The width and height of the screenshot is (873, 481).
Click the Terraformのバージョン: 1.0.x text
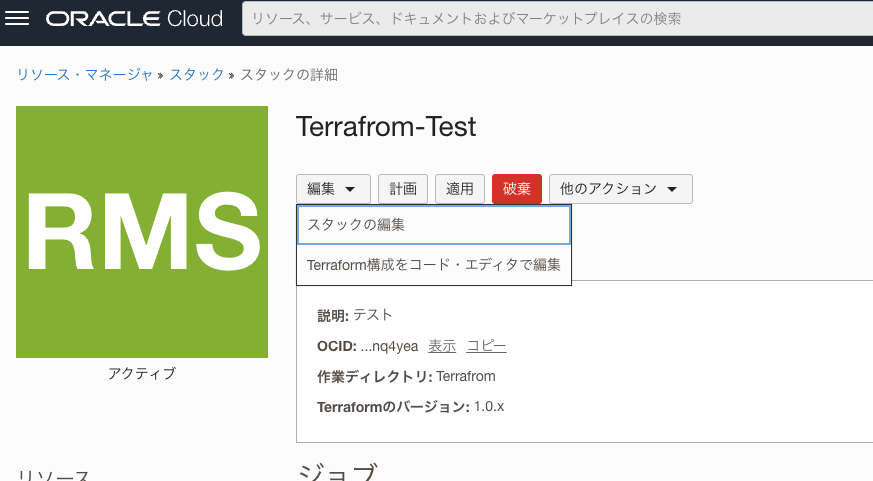click(410, 406)
